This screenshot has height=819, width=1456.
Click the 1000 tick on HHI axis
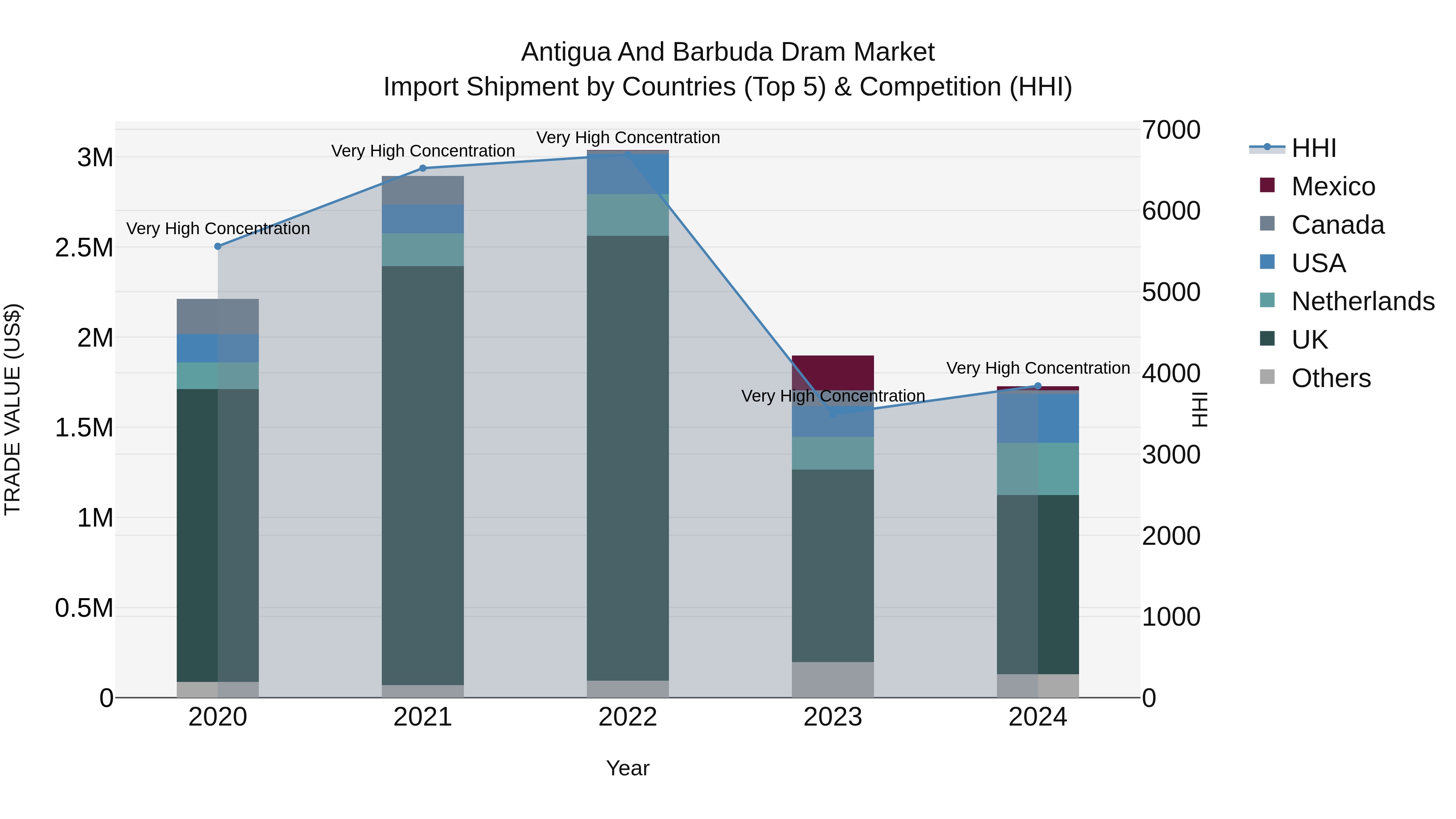(x=1171, y=617)
